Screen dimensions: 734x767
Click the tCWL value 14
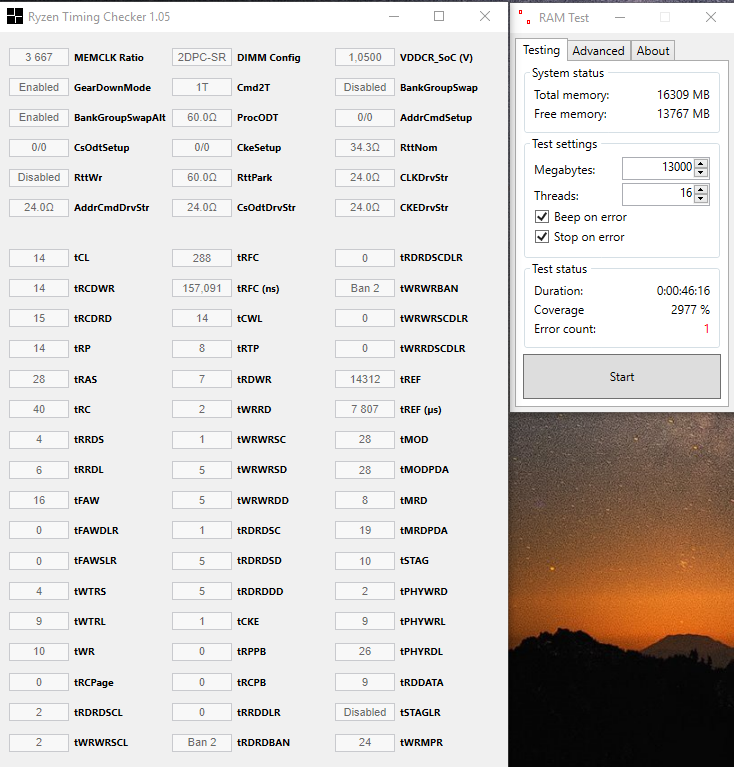point(202,318)
